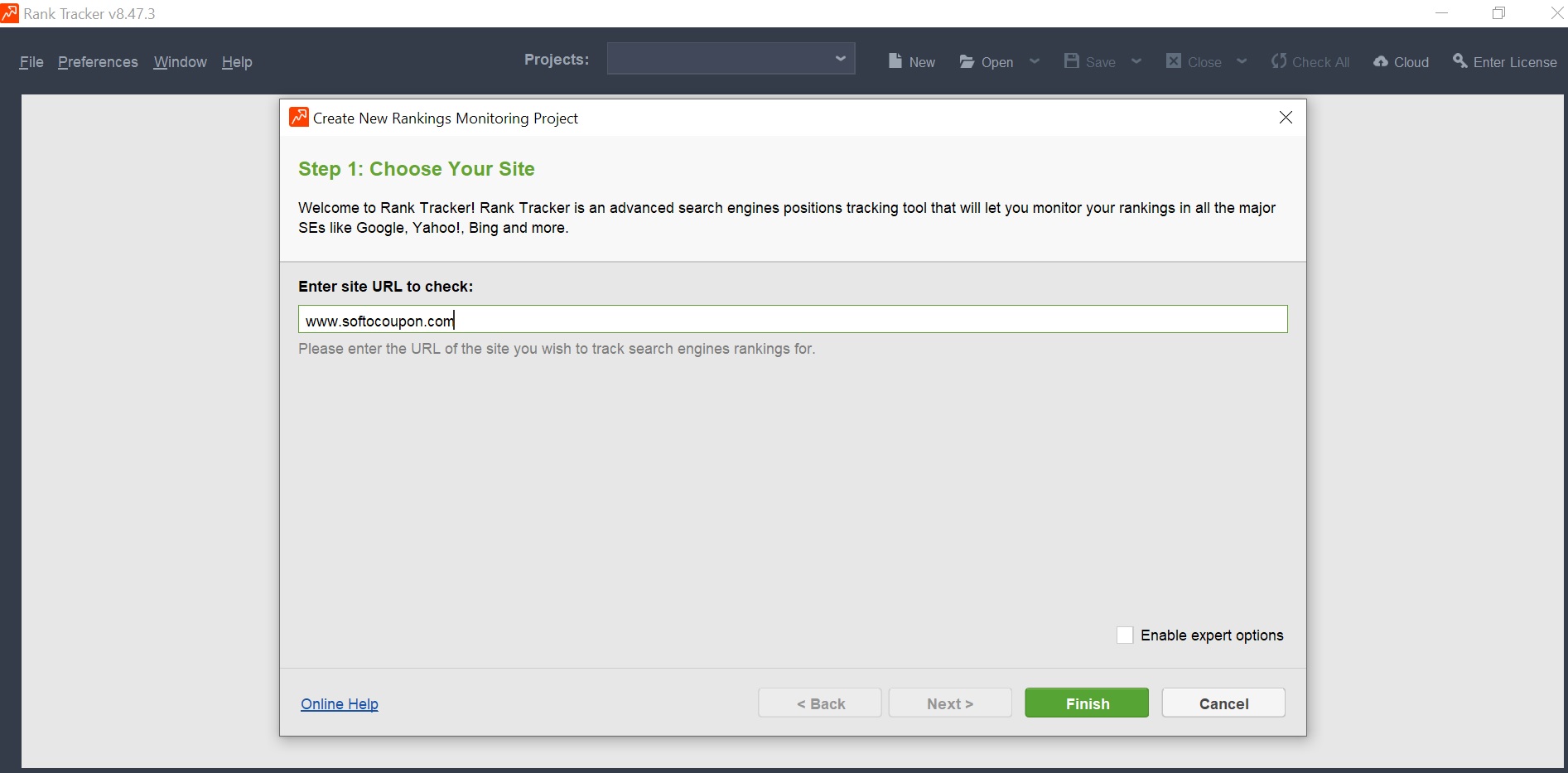Click into the site URL input field

point(793,320)
